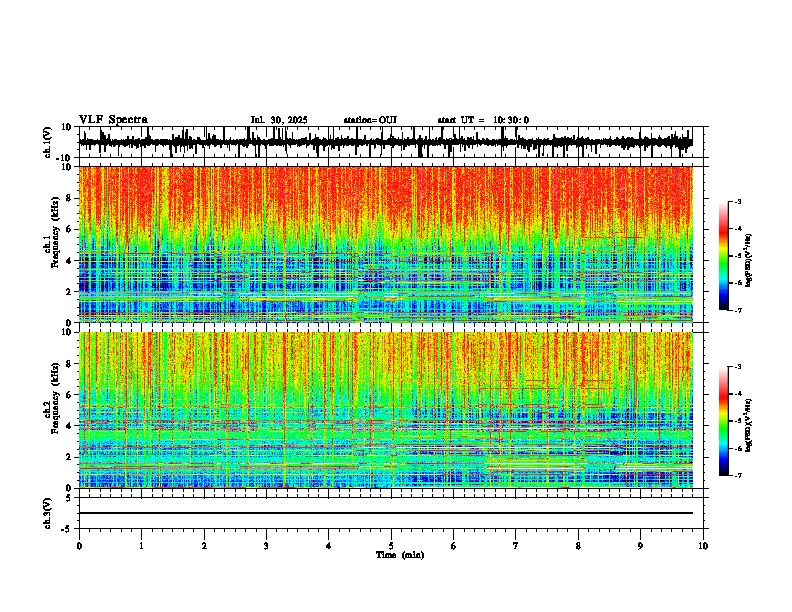The width and height of the screenshot is (792, 612).
Task: Click the "station=OUI" header label
Action: (x=370, y=120)
